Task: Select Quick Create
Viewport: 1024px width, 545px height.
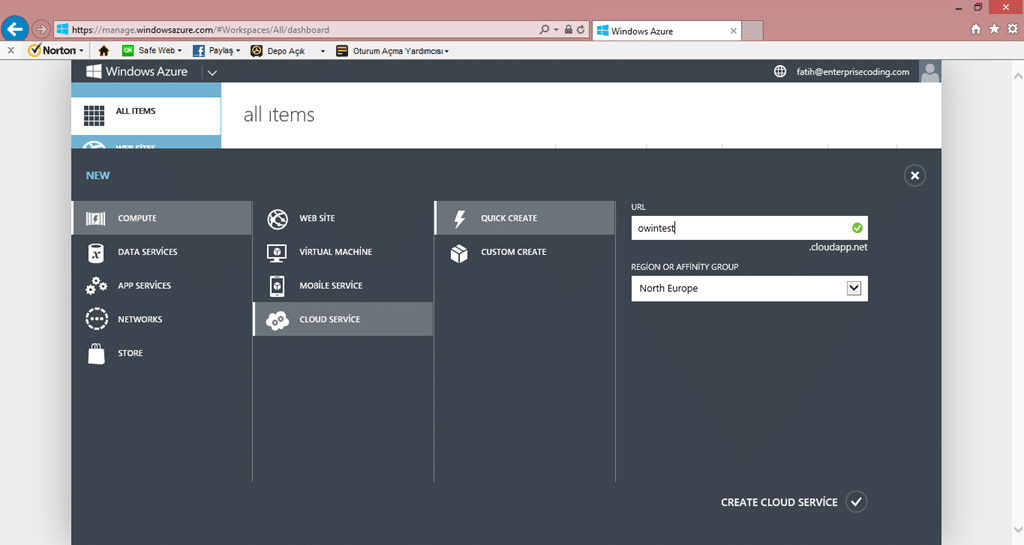Action: [x=524, y=218]
